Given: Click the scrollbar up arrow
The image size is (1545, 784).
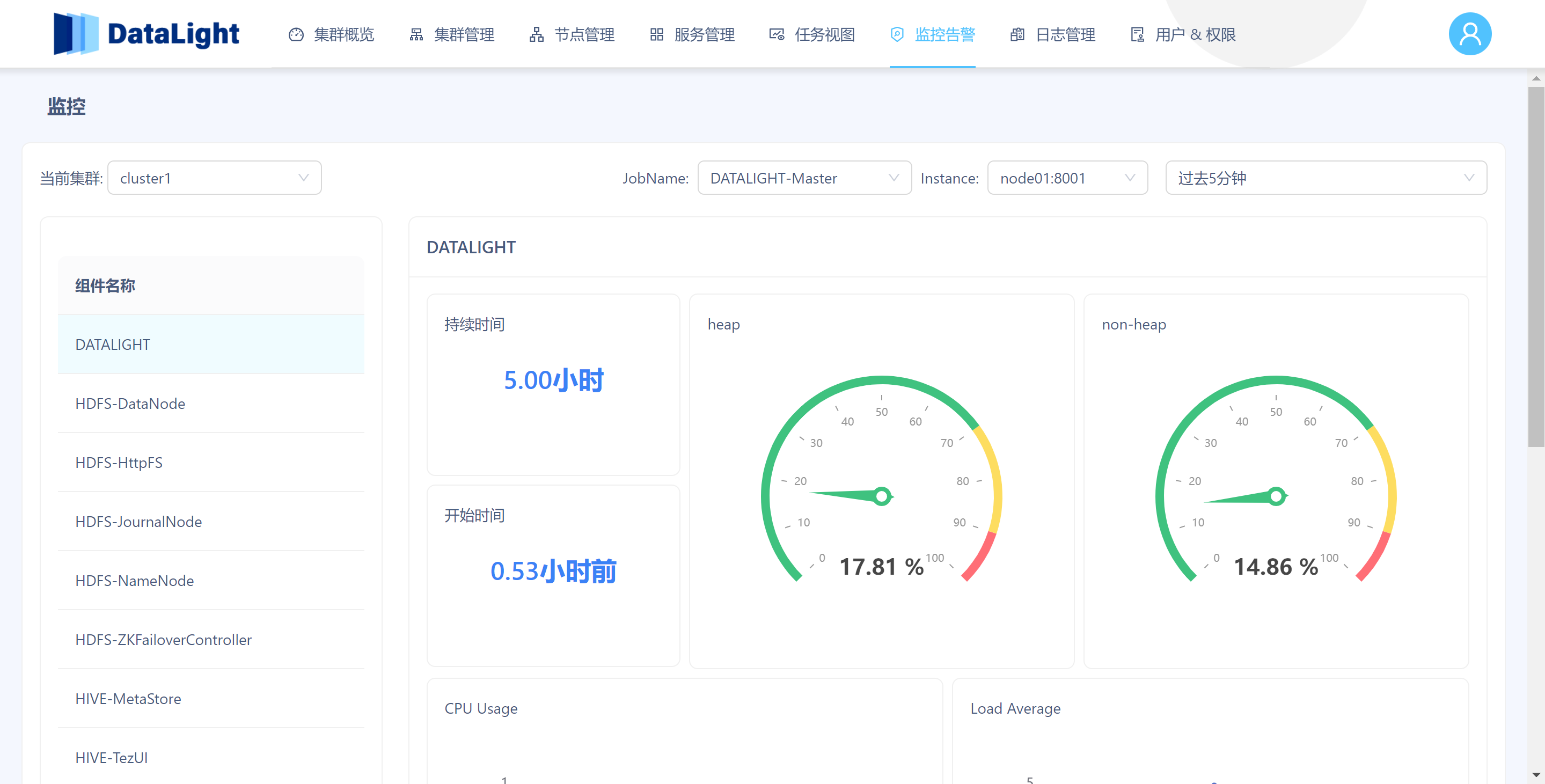Looking at the screenshot, I should tap(1536, 78).
